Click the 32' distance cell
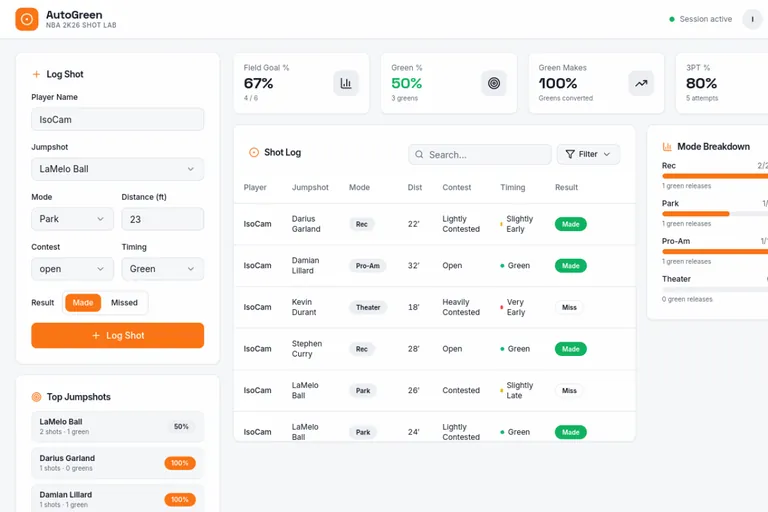The height and width of the screenshot is (512, 768). point(413,266)
